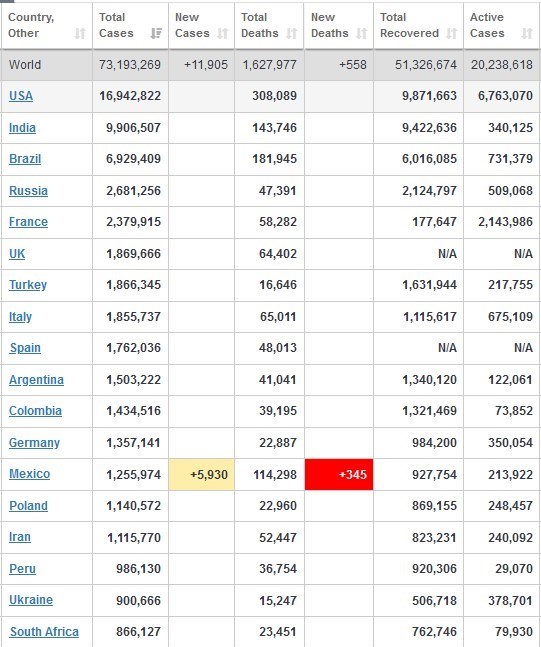This screenshot has width=541, height=647.
Task: Follow the Brazil link
Action: point(25,159)
